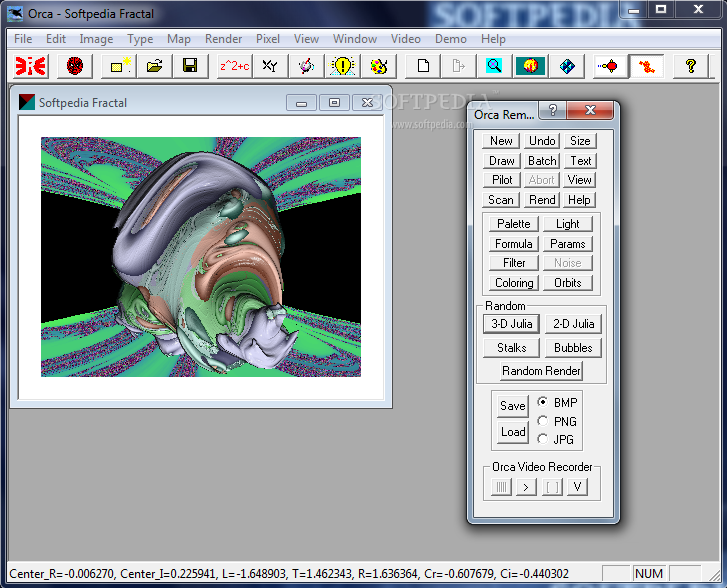Click the video recorder V button
Viewport: 727px width, 588px height.
pos(577,487)
